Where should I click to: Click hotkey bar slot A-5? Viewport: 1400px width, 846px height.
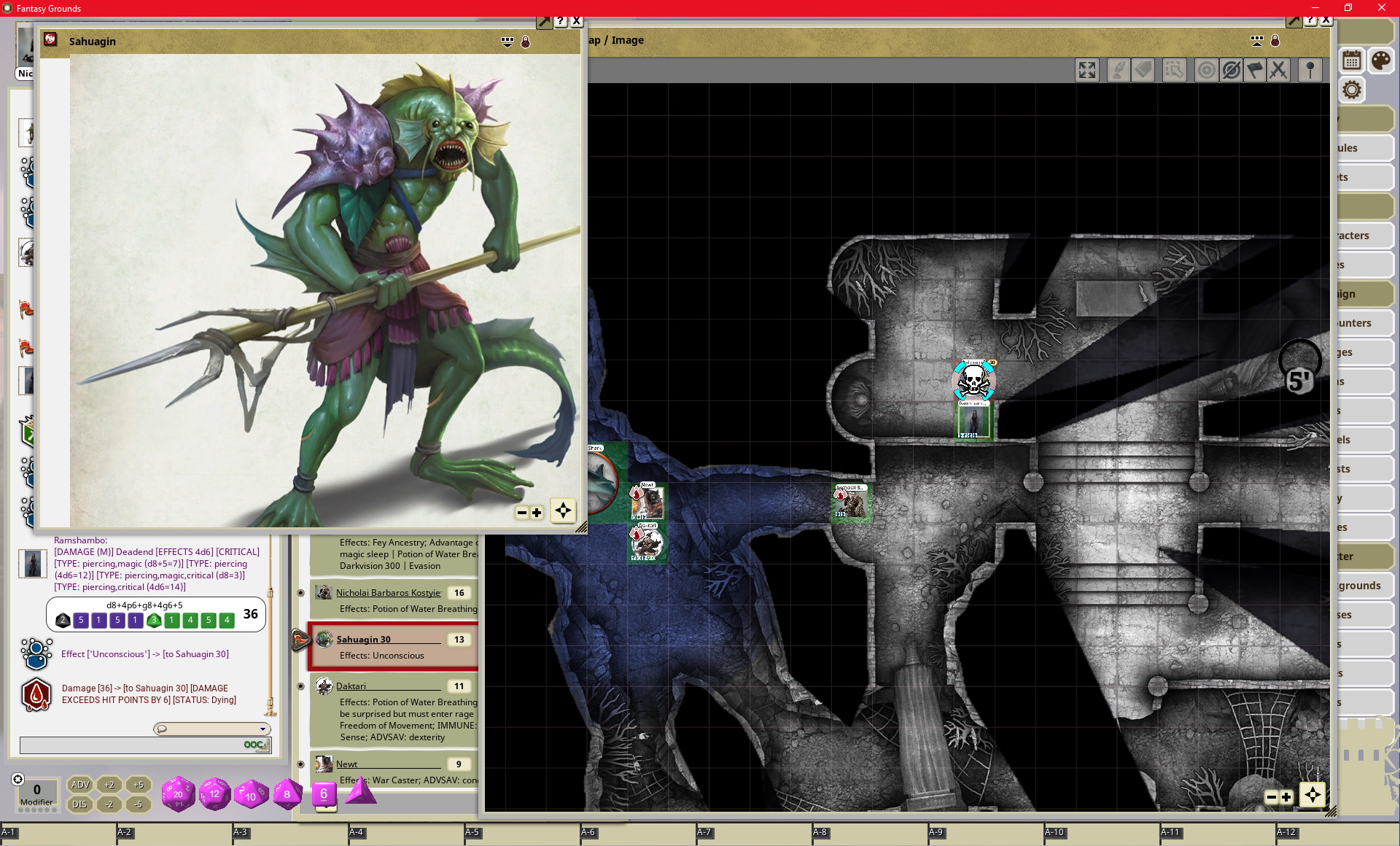521,832
